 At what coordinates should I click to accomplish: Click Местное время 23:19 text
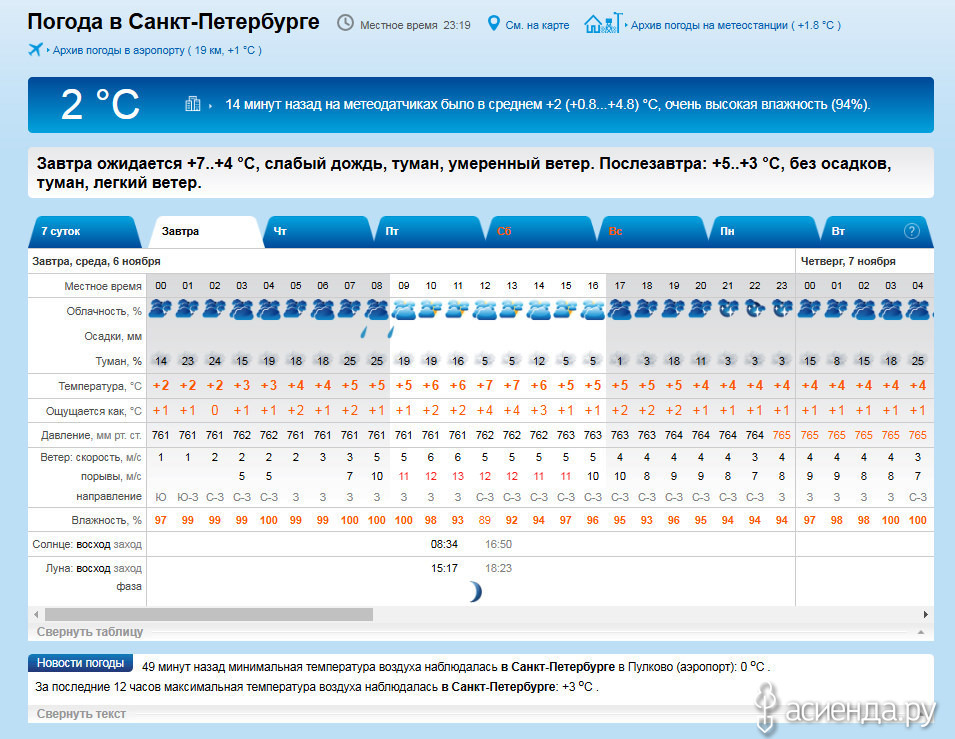pos(415,26)
